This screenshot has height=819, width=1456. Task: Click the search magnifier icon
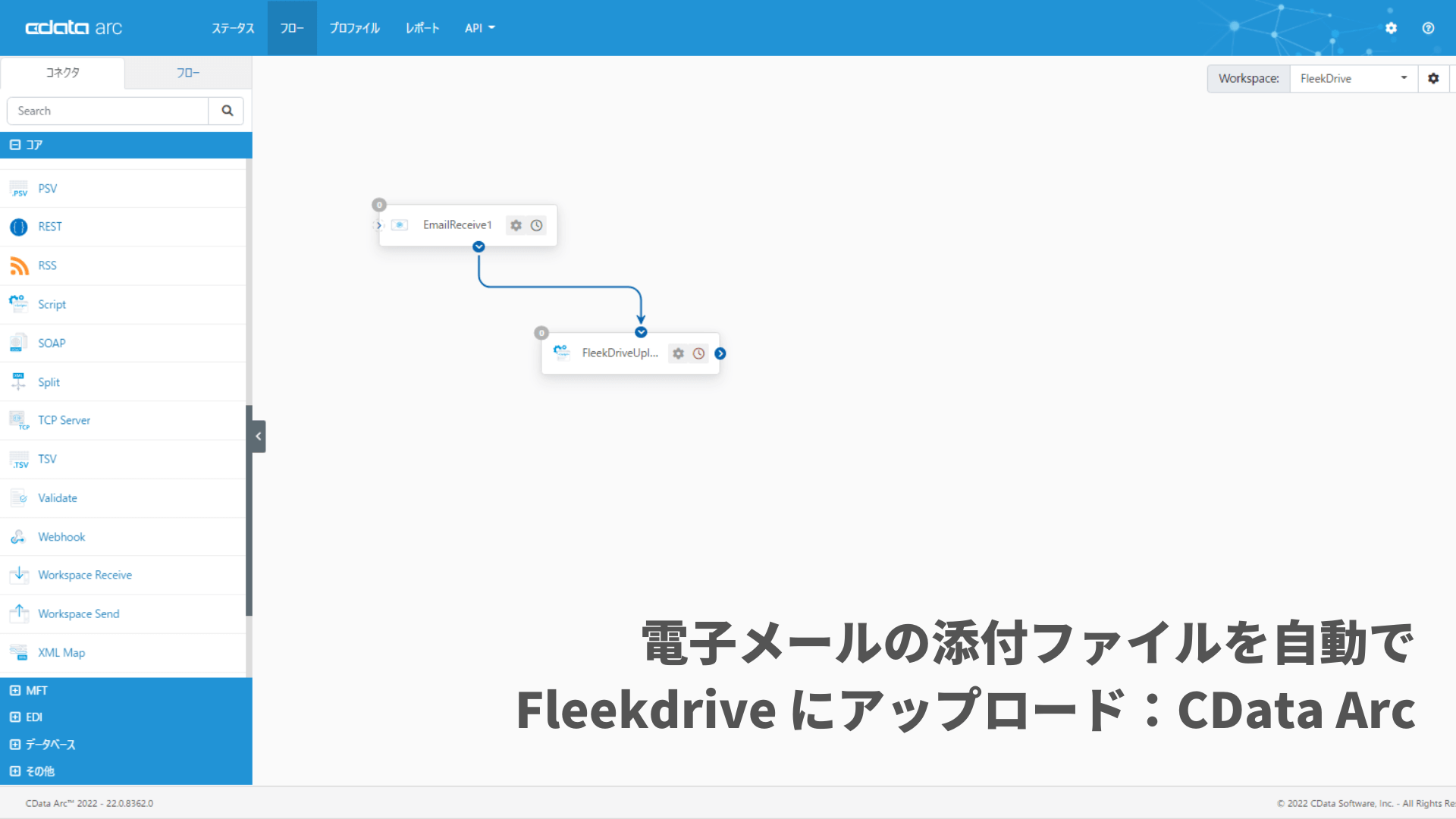point(226,111)
